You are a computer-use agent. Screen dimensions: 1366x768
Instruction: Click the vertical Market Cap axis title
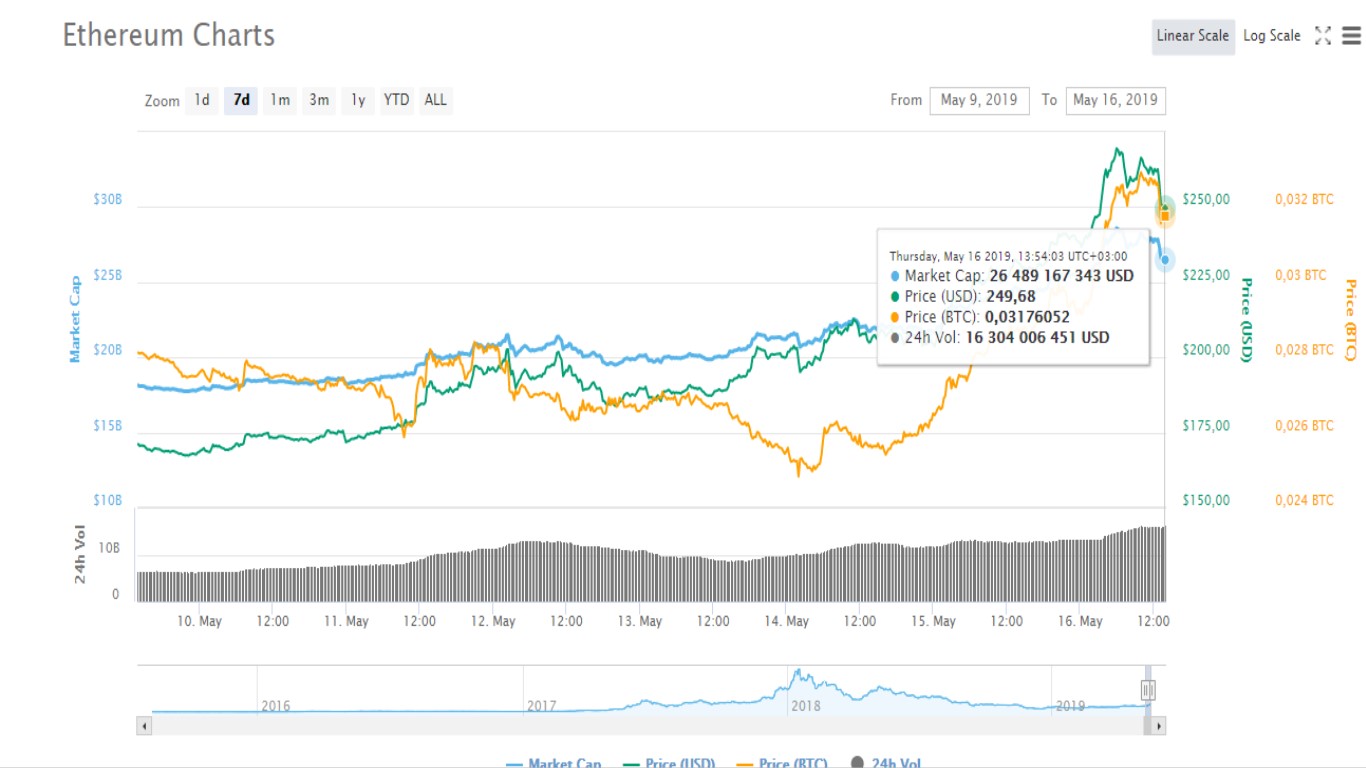(x=75, y=319)
